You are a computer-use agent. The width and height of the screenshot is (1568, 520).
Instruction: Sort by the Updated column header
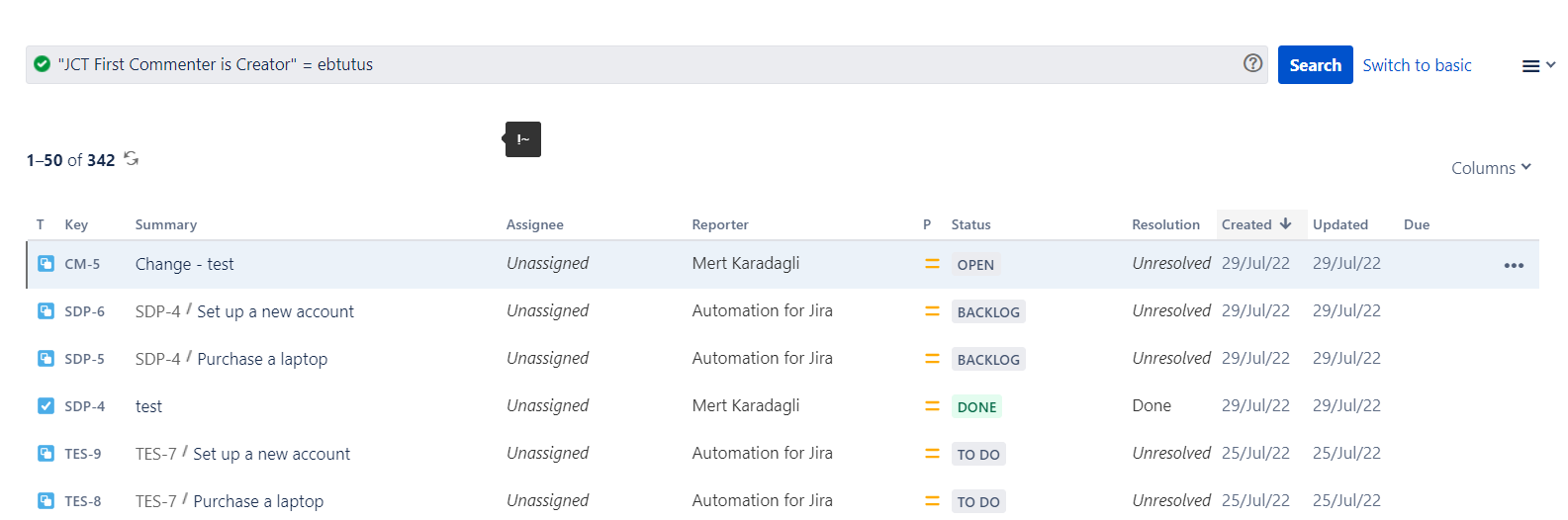pyautogui.click(x=1340, y=224)
